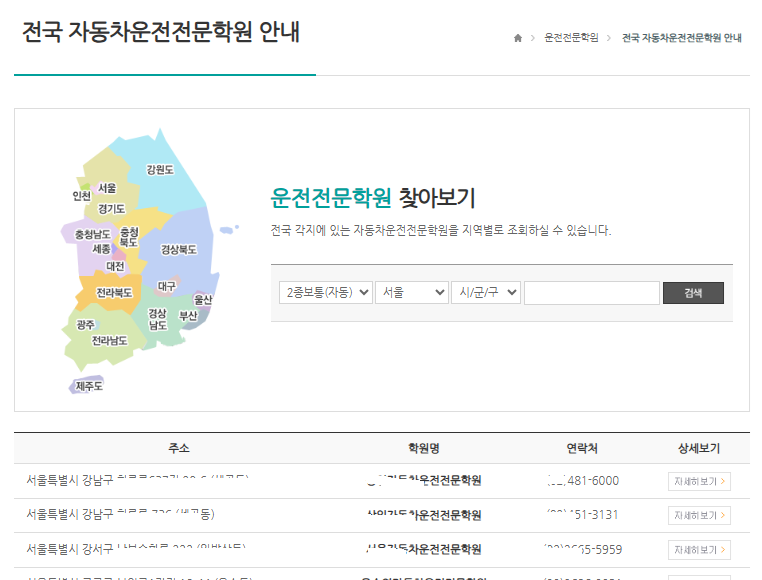Select 대전 on the map
762x580 pixels.
(x=115, y=266)
